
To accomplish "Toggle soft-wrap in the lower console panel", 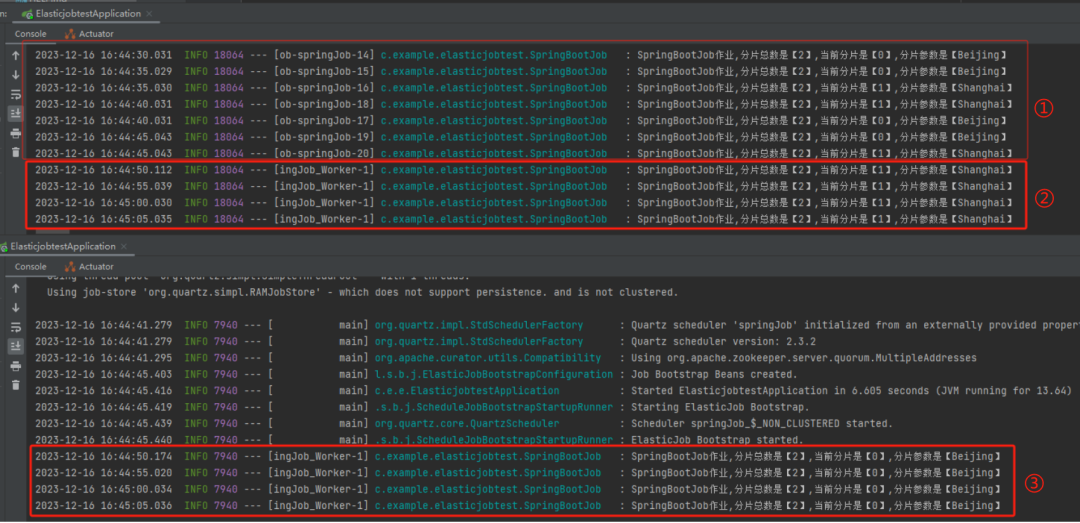I will coord(15,327).
